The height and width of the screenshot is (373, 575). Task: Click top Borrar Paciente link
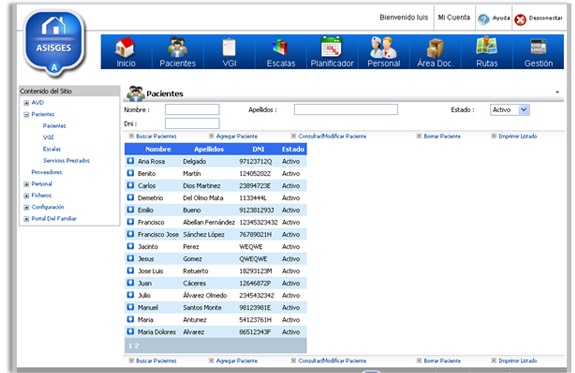coord(442,136)
